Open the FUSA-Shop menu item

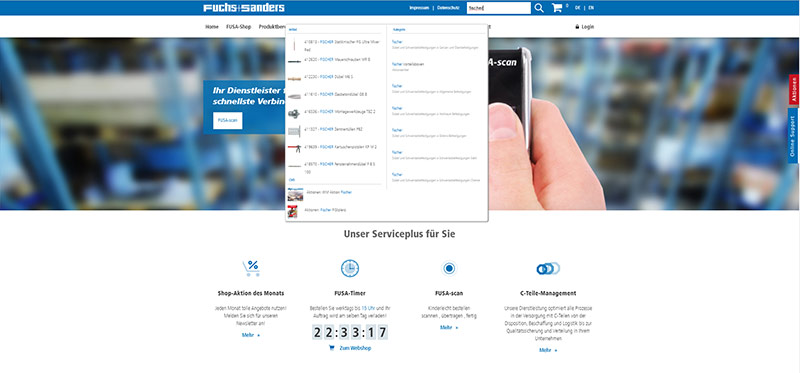pyautogui.click(x=239, y=27)
